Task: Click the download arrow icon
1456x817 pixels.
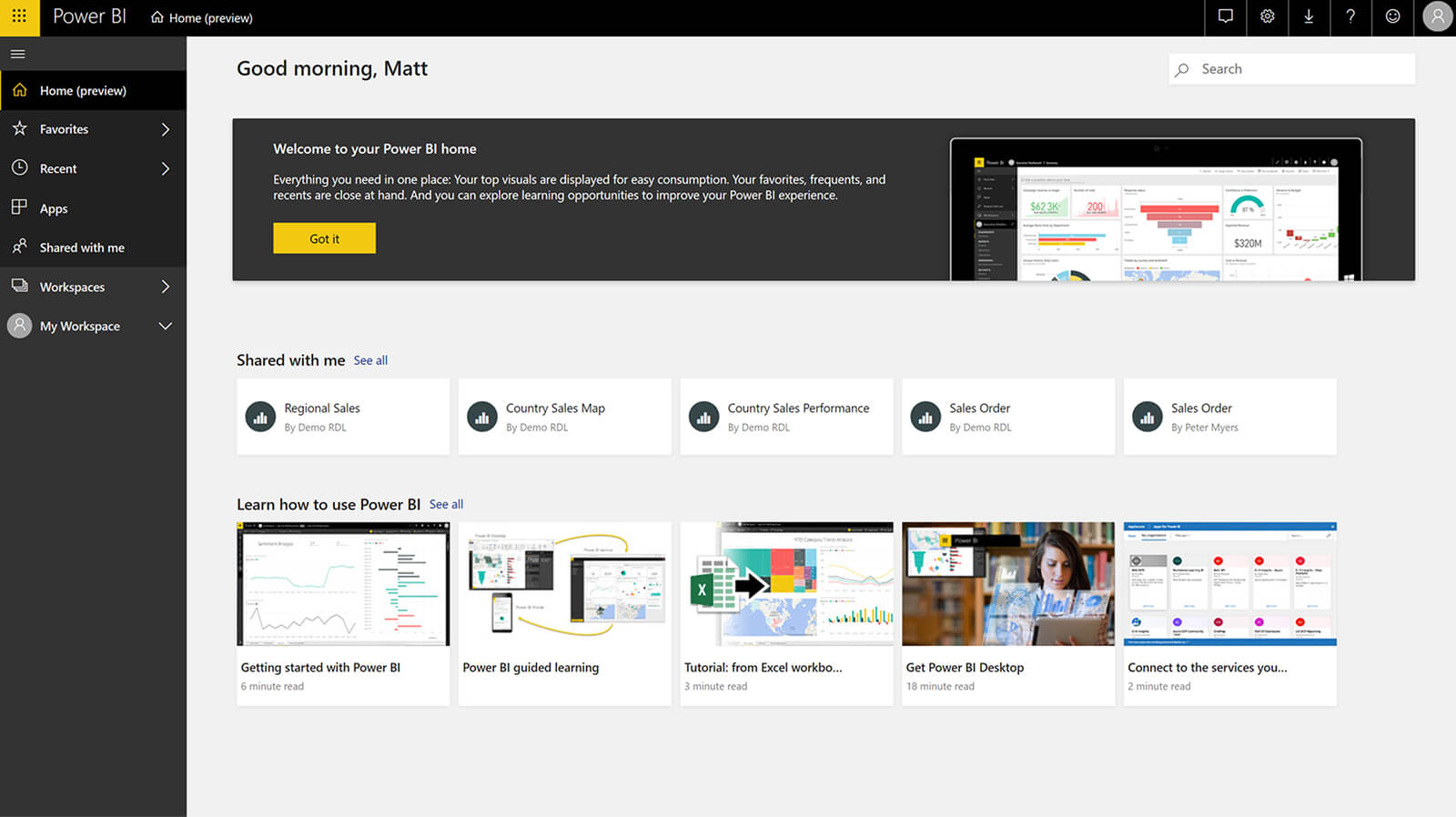Action: point(1309,17)
